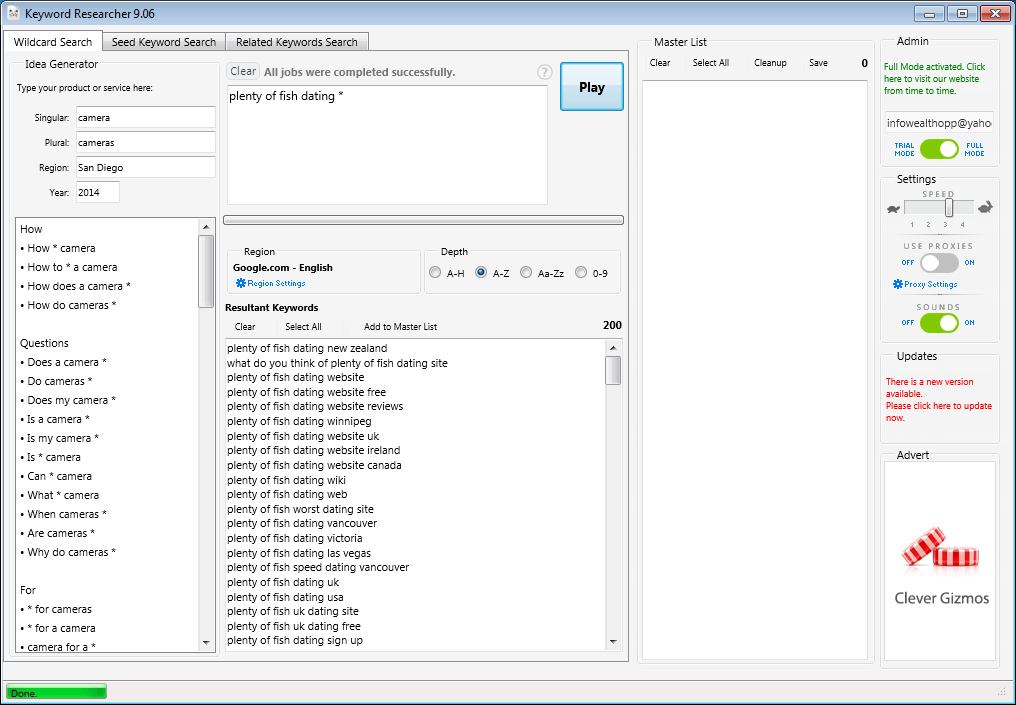This screenshot has width=1016, height=705.
Task: Select result 'plenty of fish uk dating free'
Action: pos(294,626)
